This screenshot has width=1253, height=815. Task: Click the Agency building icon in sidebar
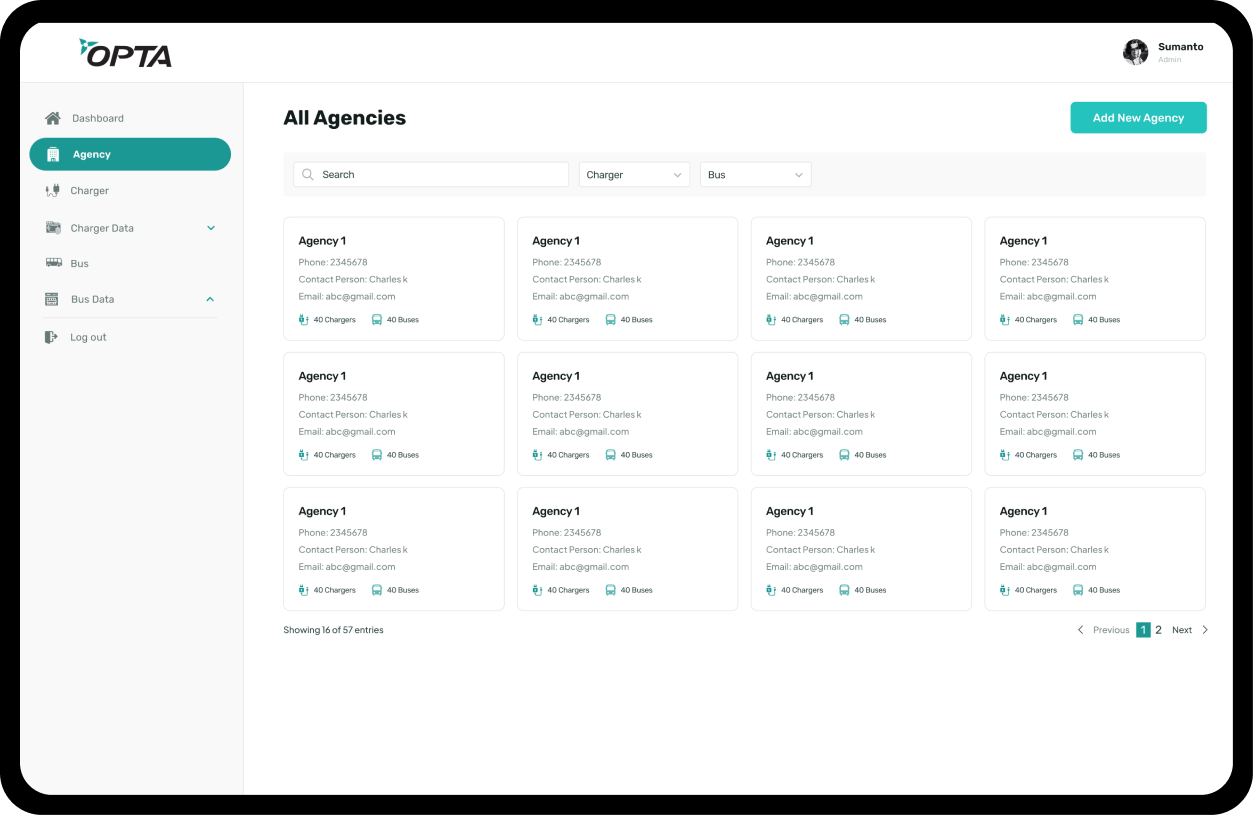tap(53, 154)
